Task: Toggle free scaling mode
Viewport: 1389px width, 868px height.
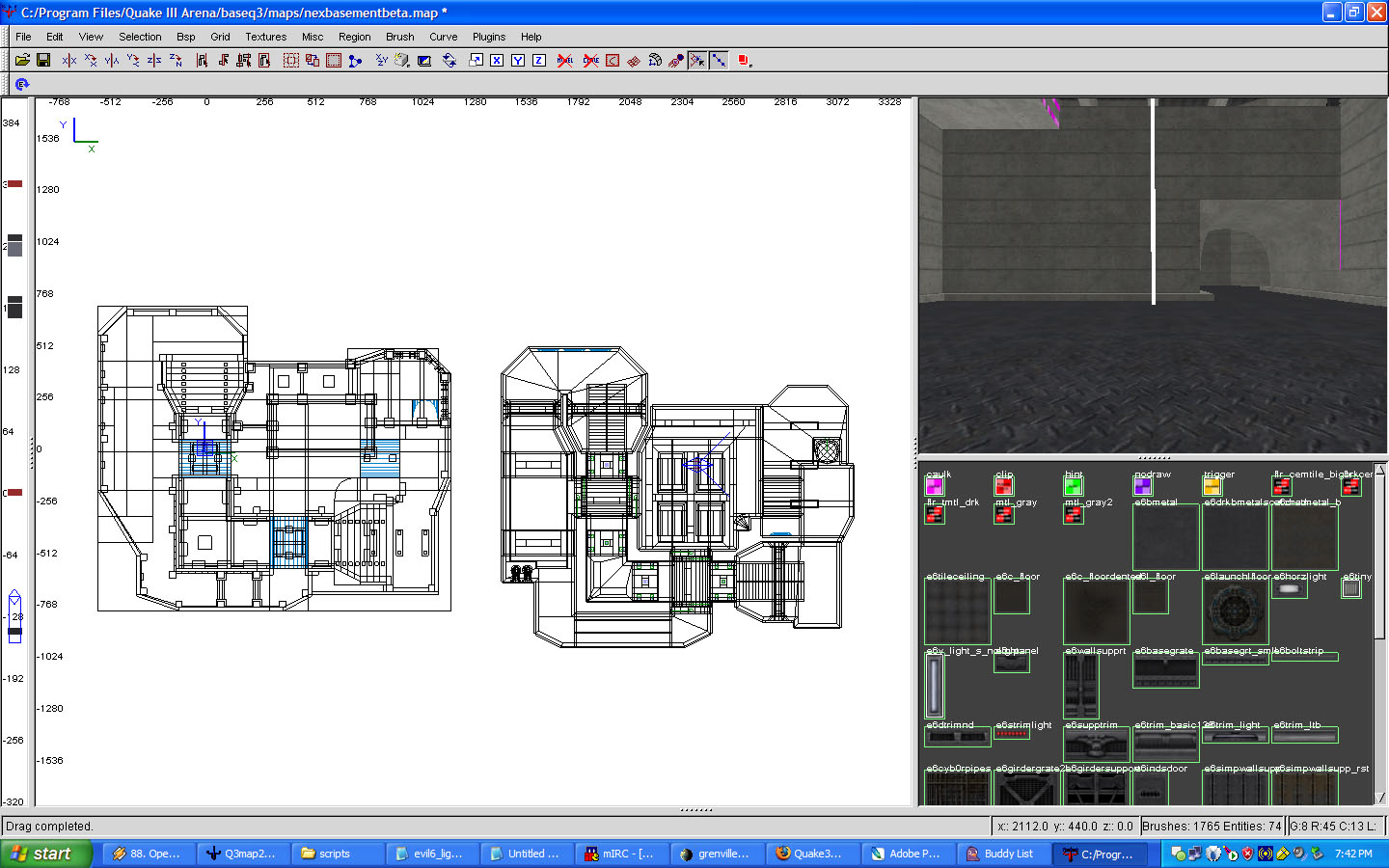Action: tap(476, 60)
